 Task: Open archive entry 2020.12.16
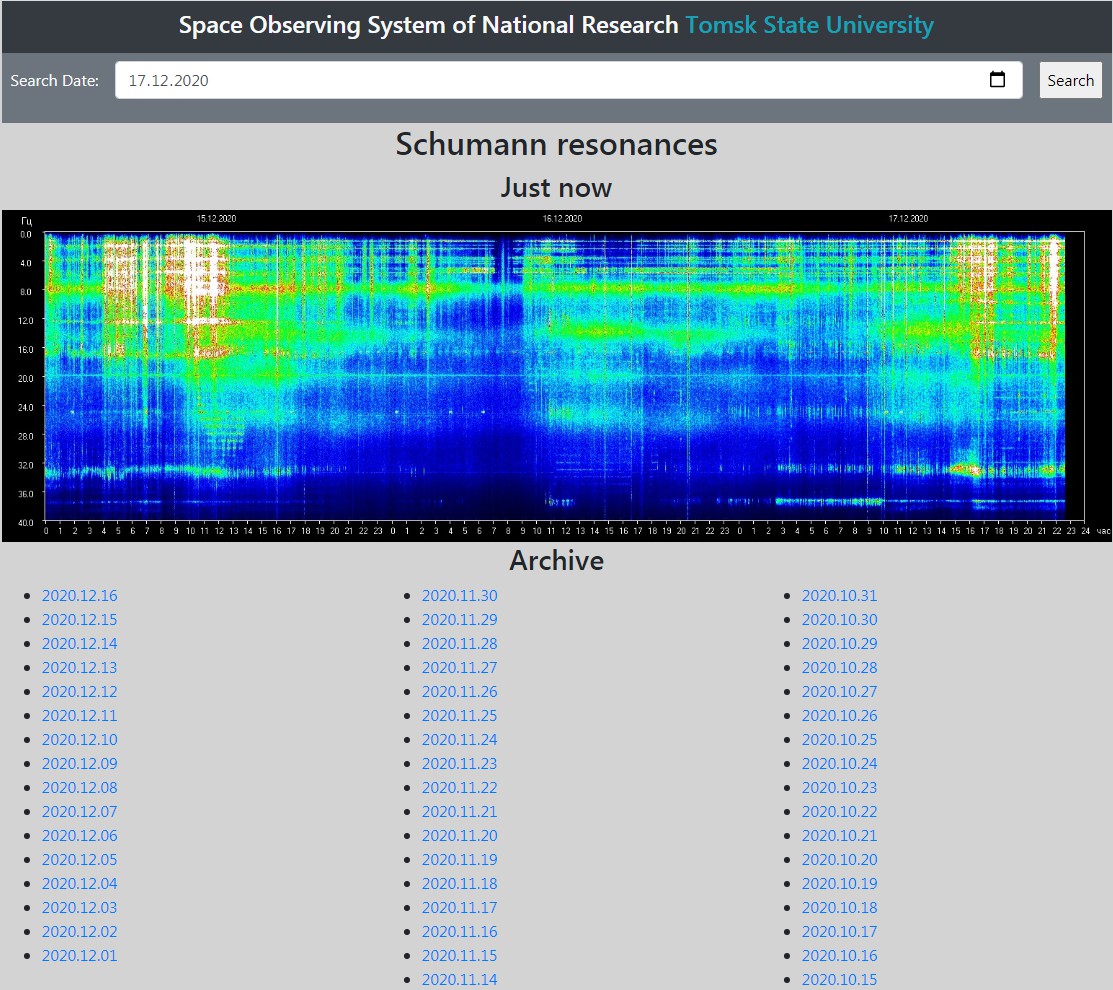79,596
